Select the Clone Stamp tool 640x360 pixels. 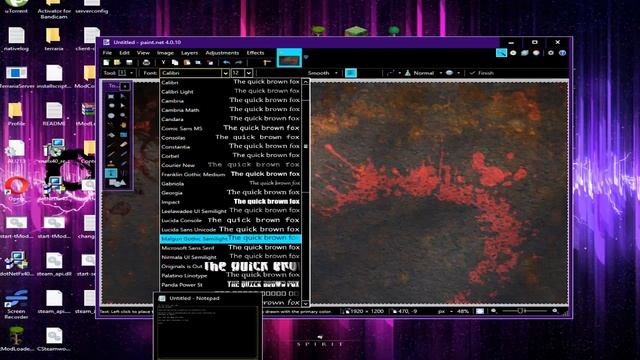(111, 164)
